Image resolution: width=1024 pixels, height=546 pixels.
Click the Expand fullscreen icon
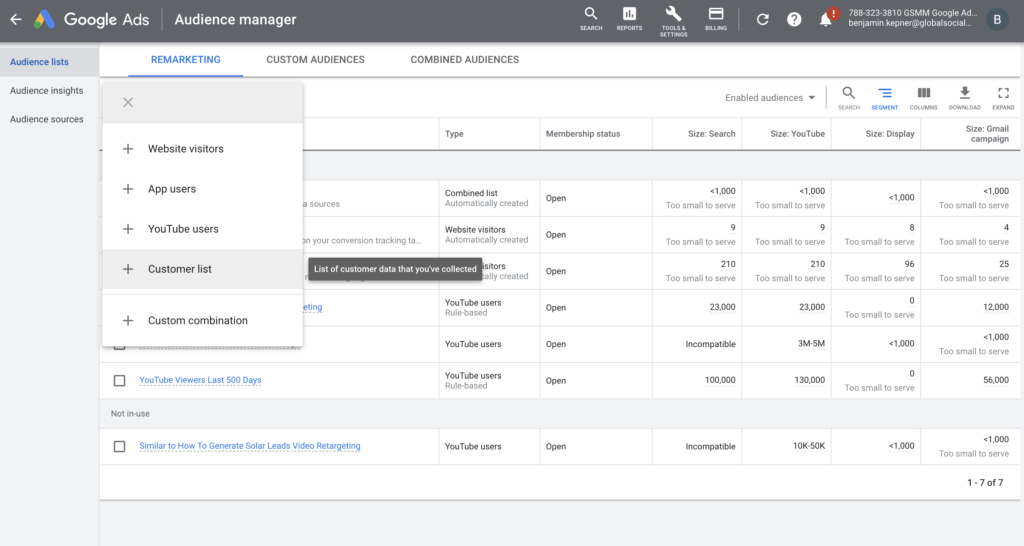pyautogui.click(x=1003, y=98)
